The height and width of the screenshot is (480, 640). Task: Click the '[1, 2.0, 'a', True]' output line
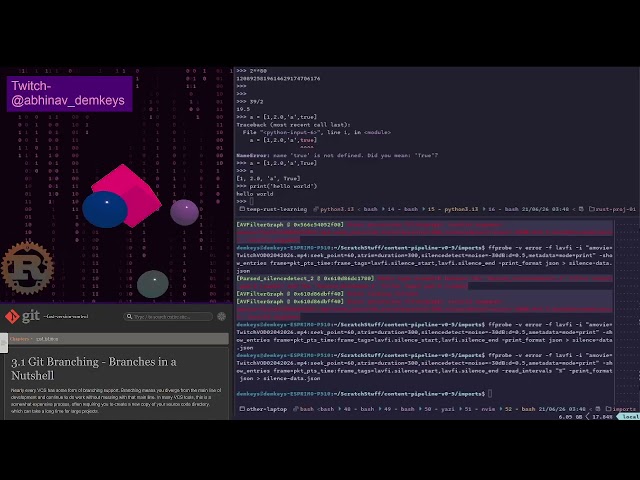coord(268,178)
